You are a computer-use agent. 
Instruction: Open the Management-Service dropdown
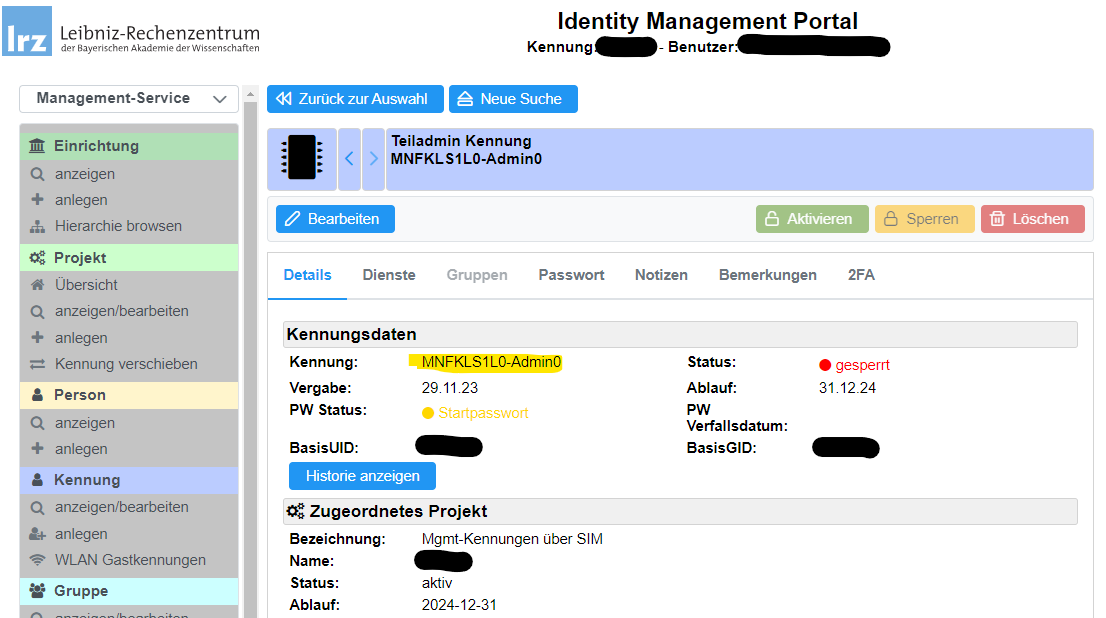click(129, 99)
